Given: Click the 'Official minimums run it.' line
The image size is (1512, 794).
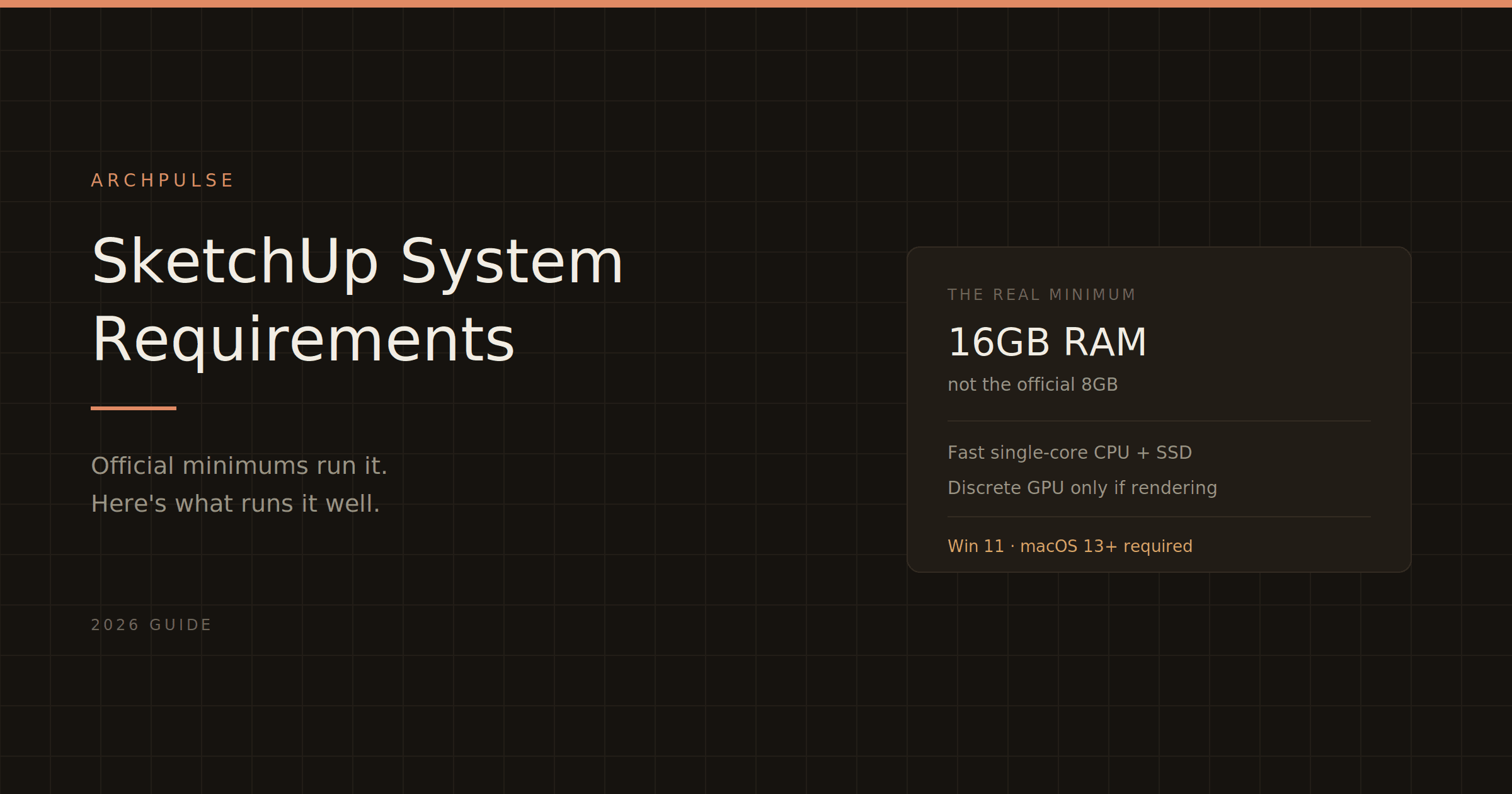Looking at the screenshot, I should (x=239, y=466).
